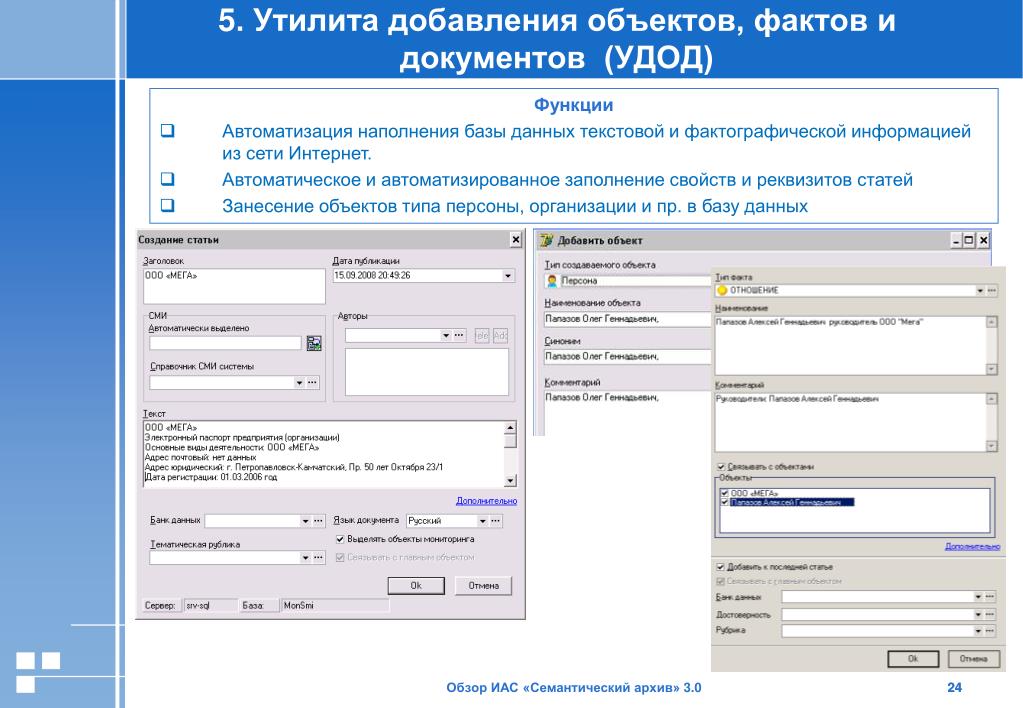This screenshot has height=708, width=1023.
Task: Click the ellipsis button in the Авторы group
Action: [459, 335]
